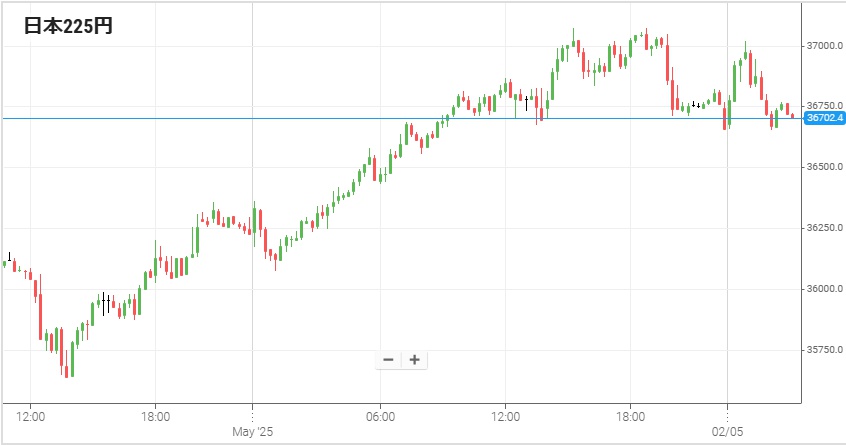The height and width of the screenshot is (445, 846).
Task: Click the 36750.0 price axis label
Action: (824, 105)
